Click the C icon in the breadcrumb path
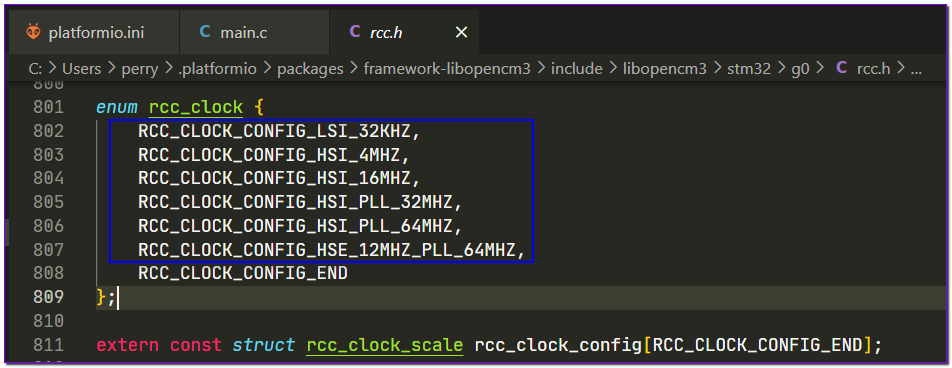The height and width of the screenshot is (368, 952). click(842, 69)
